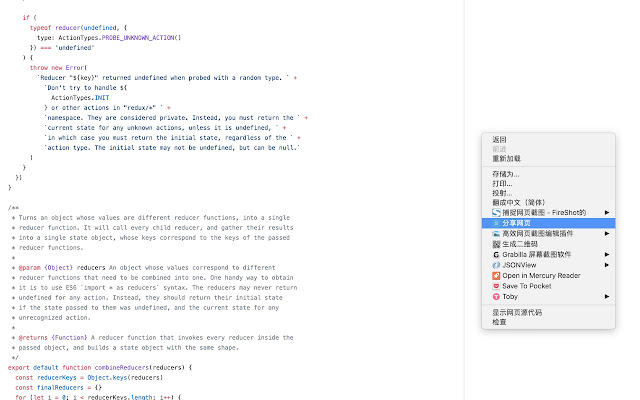Choose 检查 to inspect the element
Screen dimensions: 640x400
coord(548,322)
